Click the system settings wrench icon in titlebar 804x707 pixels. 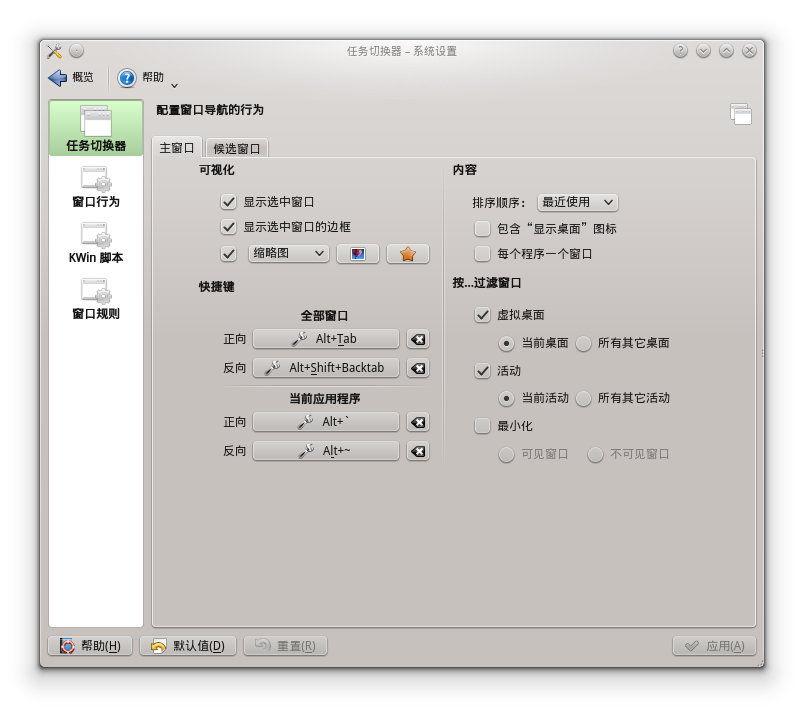click(54, 51)
